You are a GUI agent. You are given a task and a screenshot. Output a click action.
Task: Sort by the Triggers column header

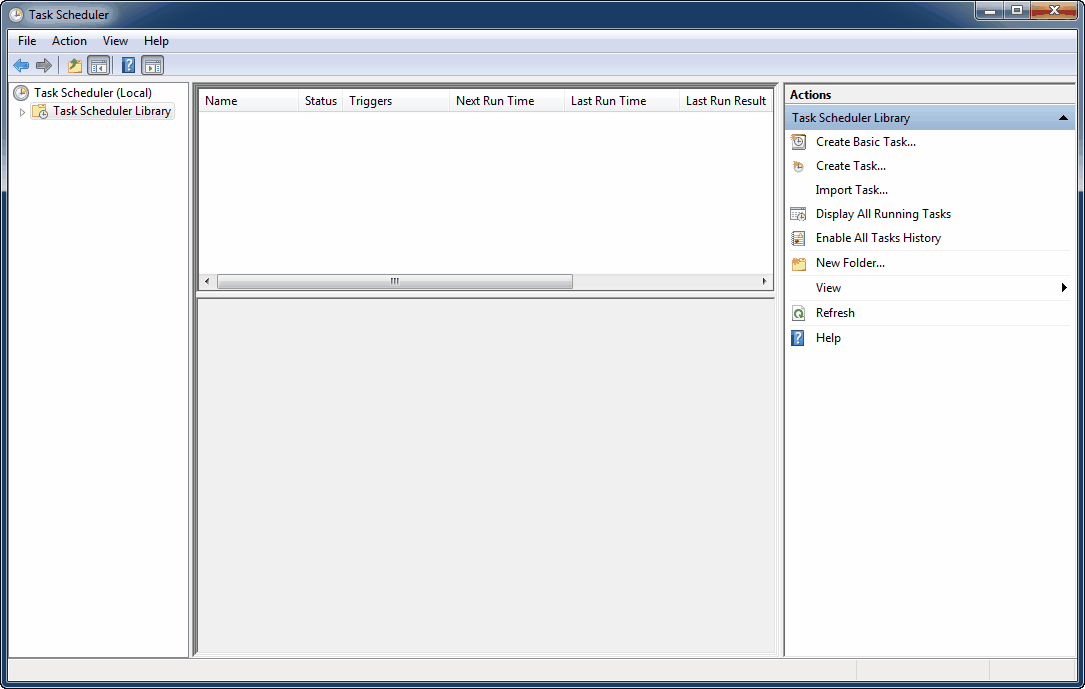point(396,101)
